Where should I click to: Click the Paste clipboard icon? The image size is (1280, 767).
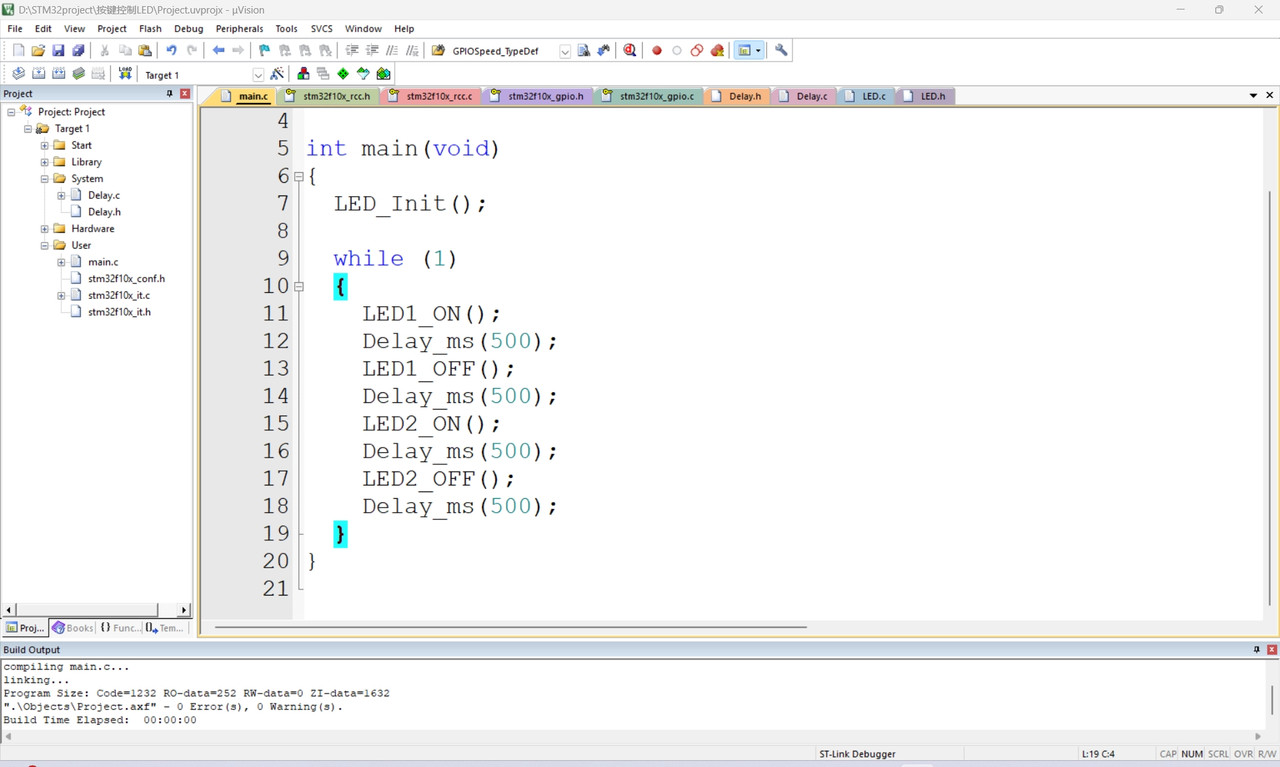(x=145, y=50)
